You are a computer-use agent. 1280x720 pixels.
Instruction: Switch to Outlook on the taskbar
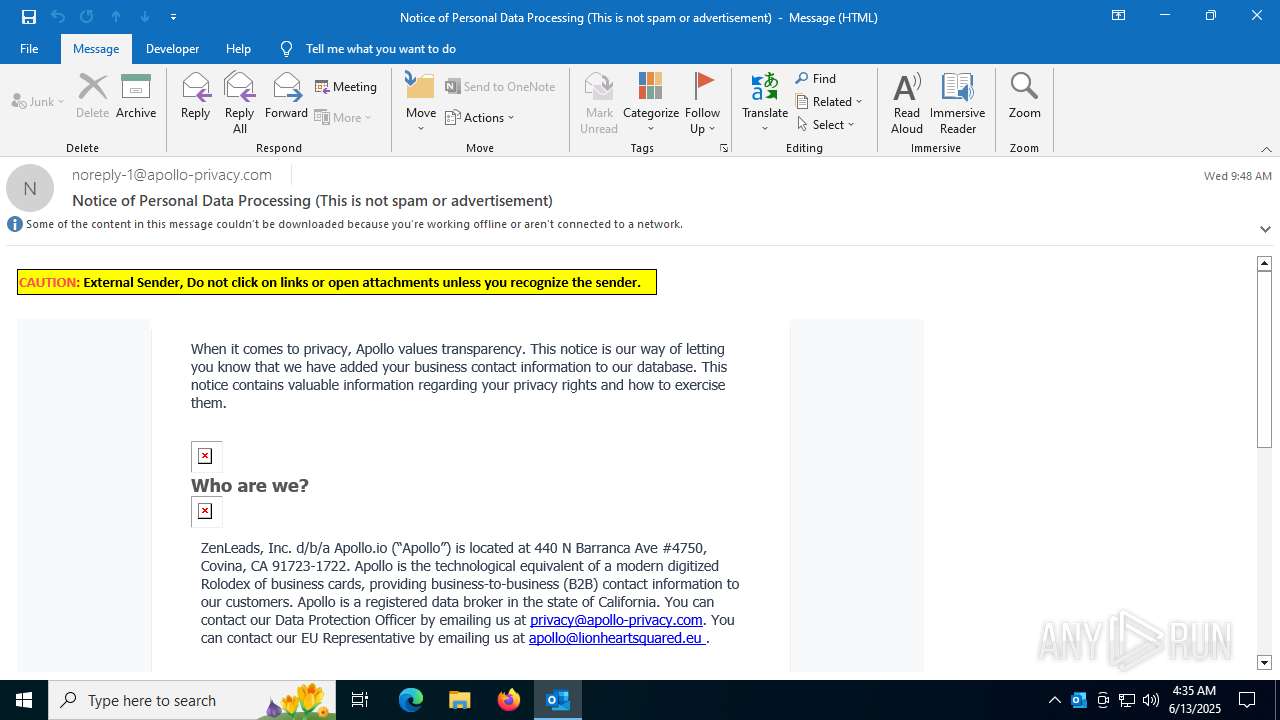pos(558,700)
